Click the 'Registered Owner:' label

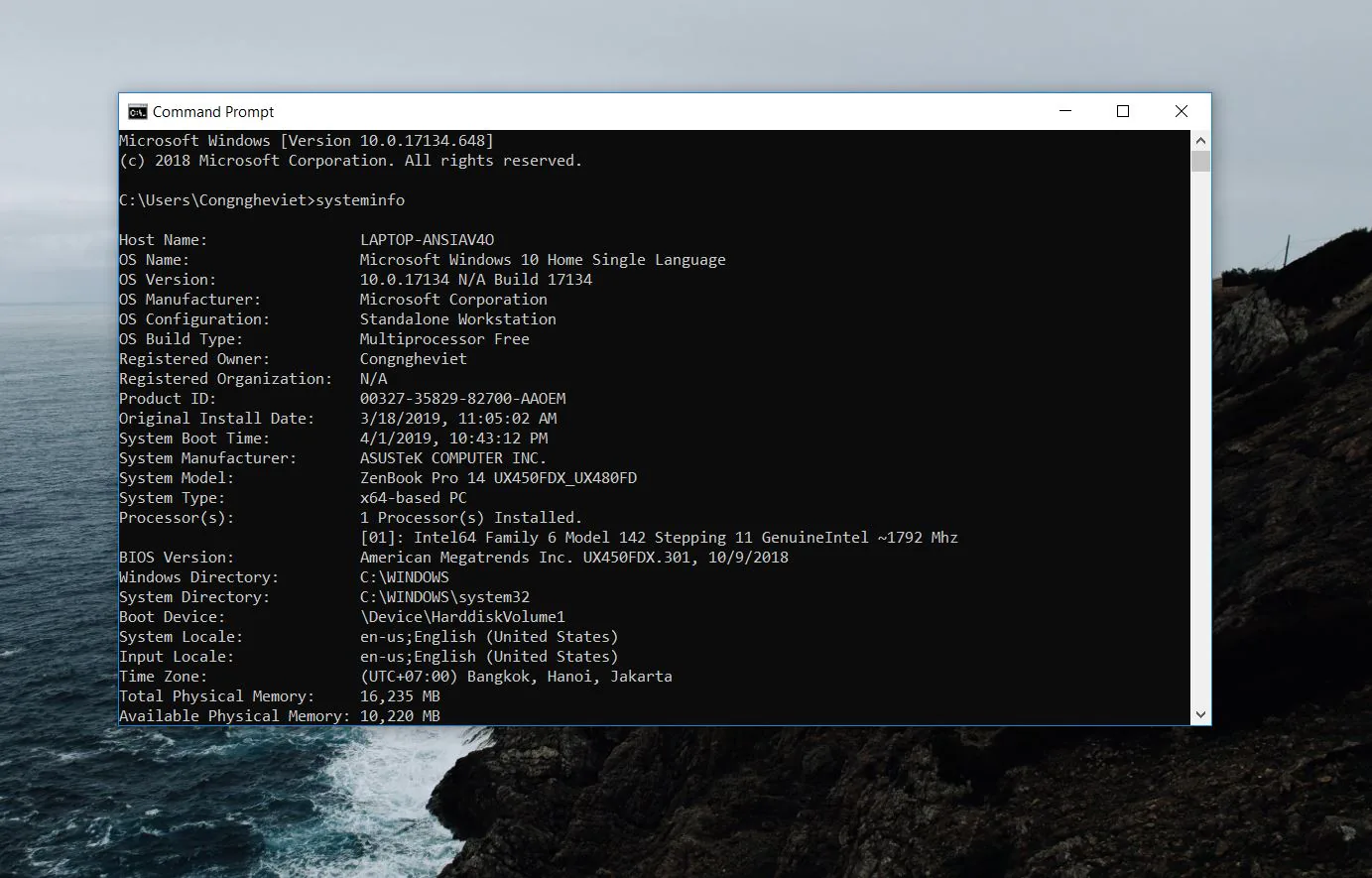[194, 359]
